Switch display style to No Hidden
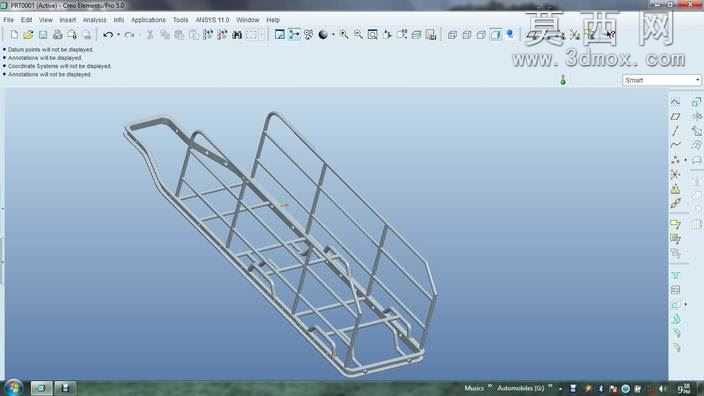Screen dimensions: 704x396 [x=481, y=35]
